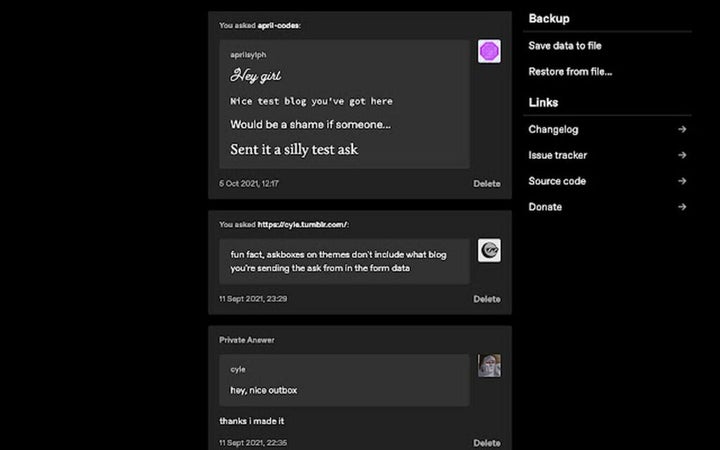Image resolution: width=720 pixels, height=450 pixels.
Task: Open the Donate link
Action: click(x=545, y=207)
